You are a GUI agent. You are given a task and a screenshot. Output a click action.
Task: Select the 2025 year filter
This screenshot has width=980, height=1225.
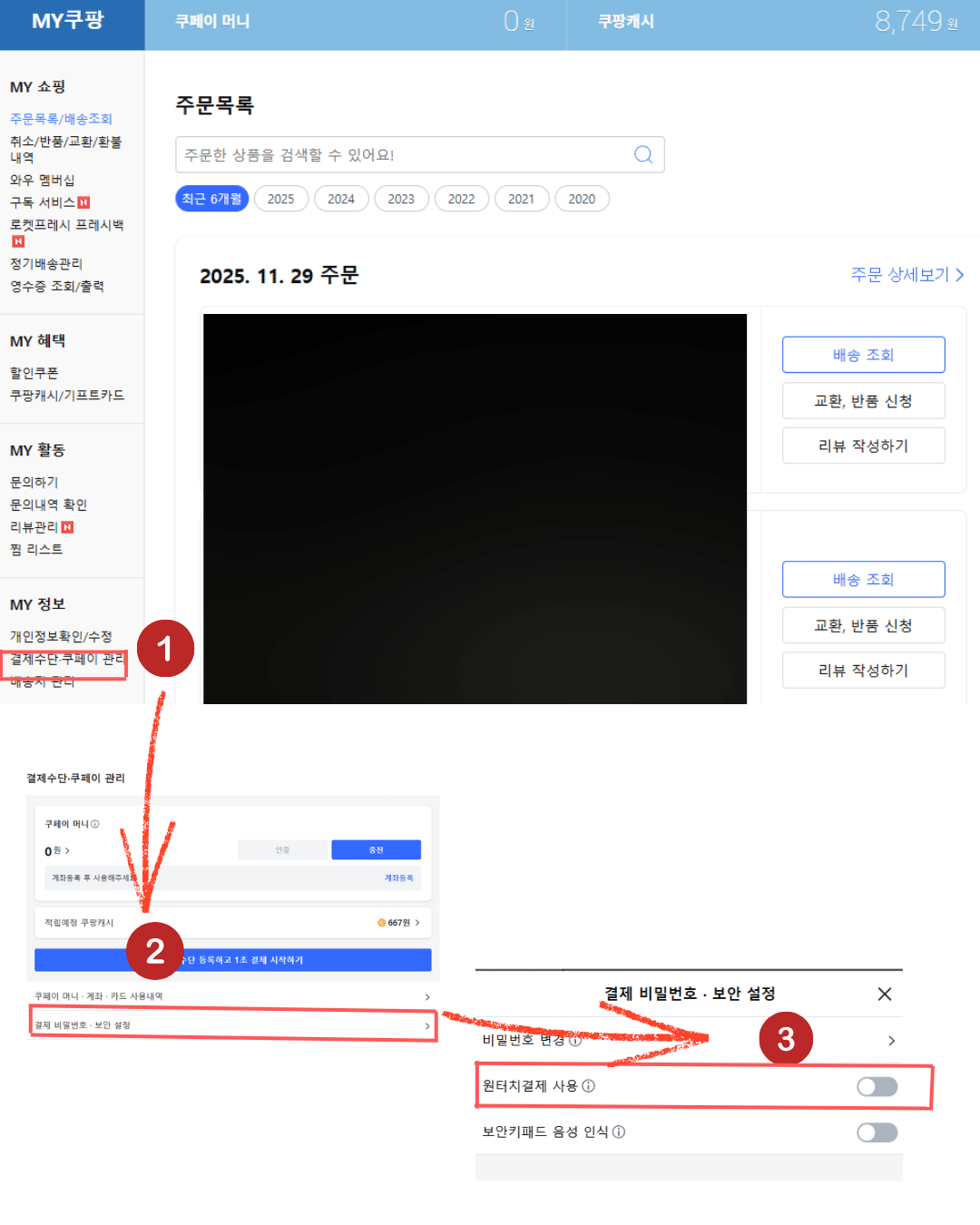281,199
